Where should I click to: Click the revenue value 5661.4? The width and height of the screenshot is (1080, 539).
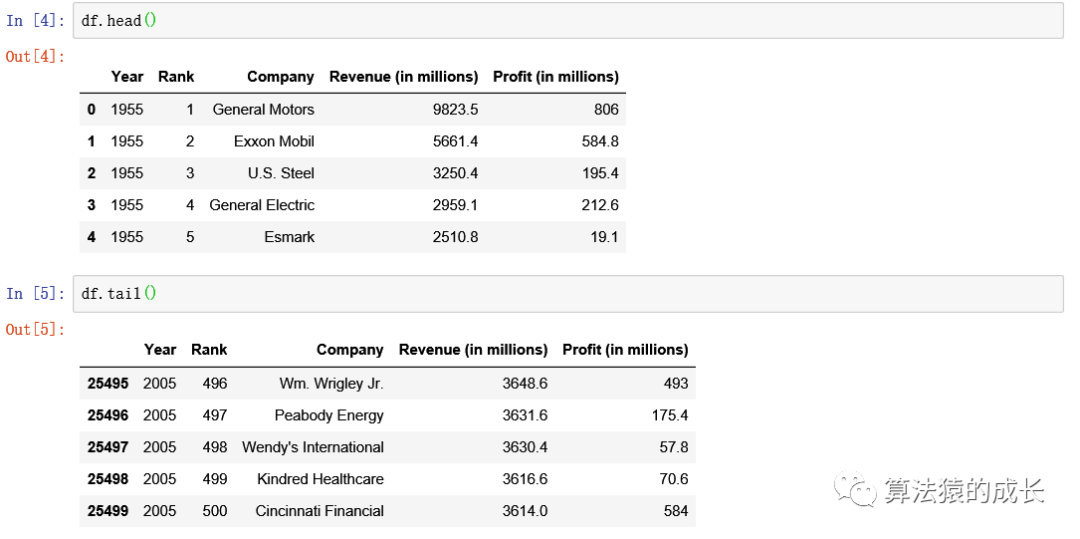[455, 141]
